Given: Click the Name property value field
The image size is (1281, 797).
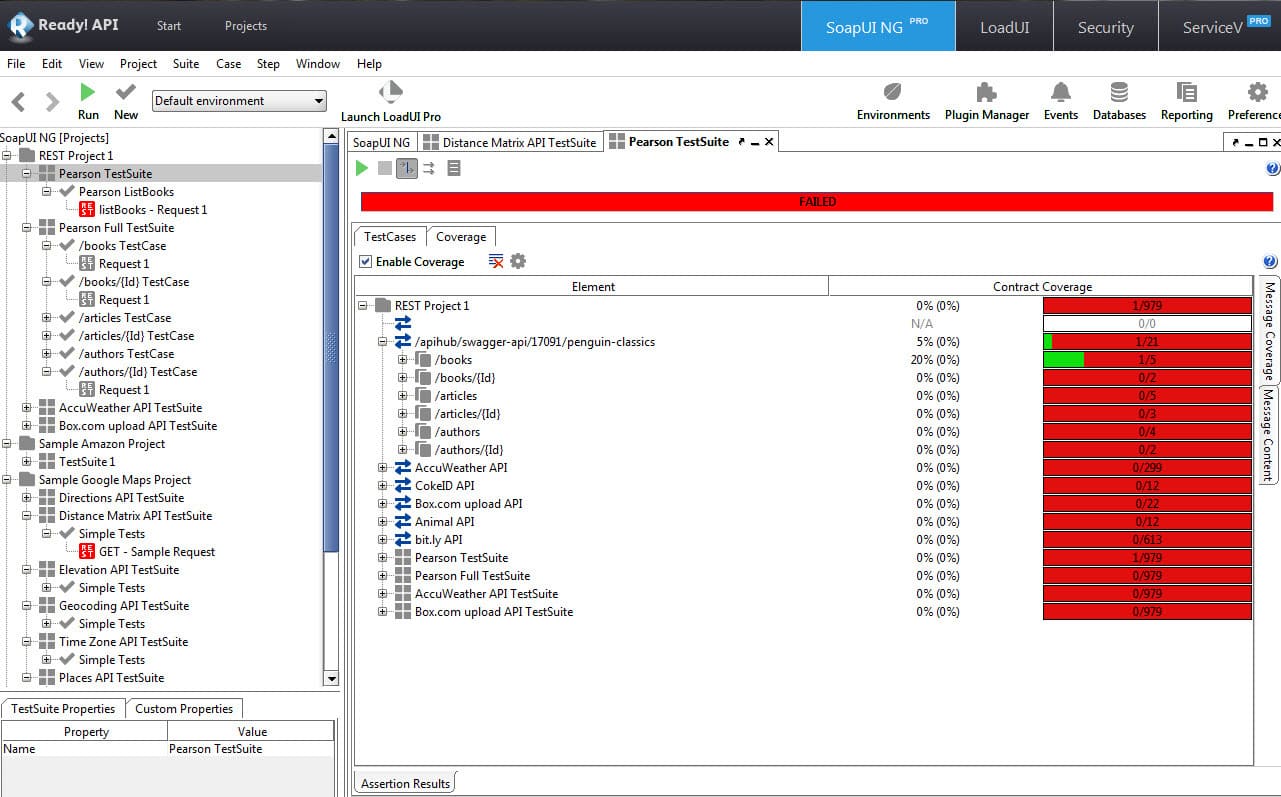Looking at the screenshot, I should coord(250,749).
